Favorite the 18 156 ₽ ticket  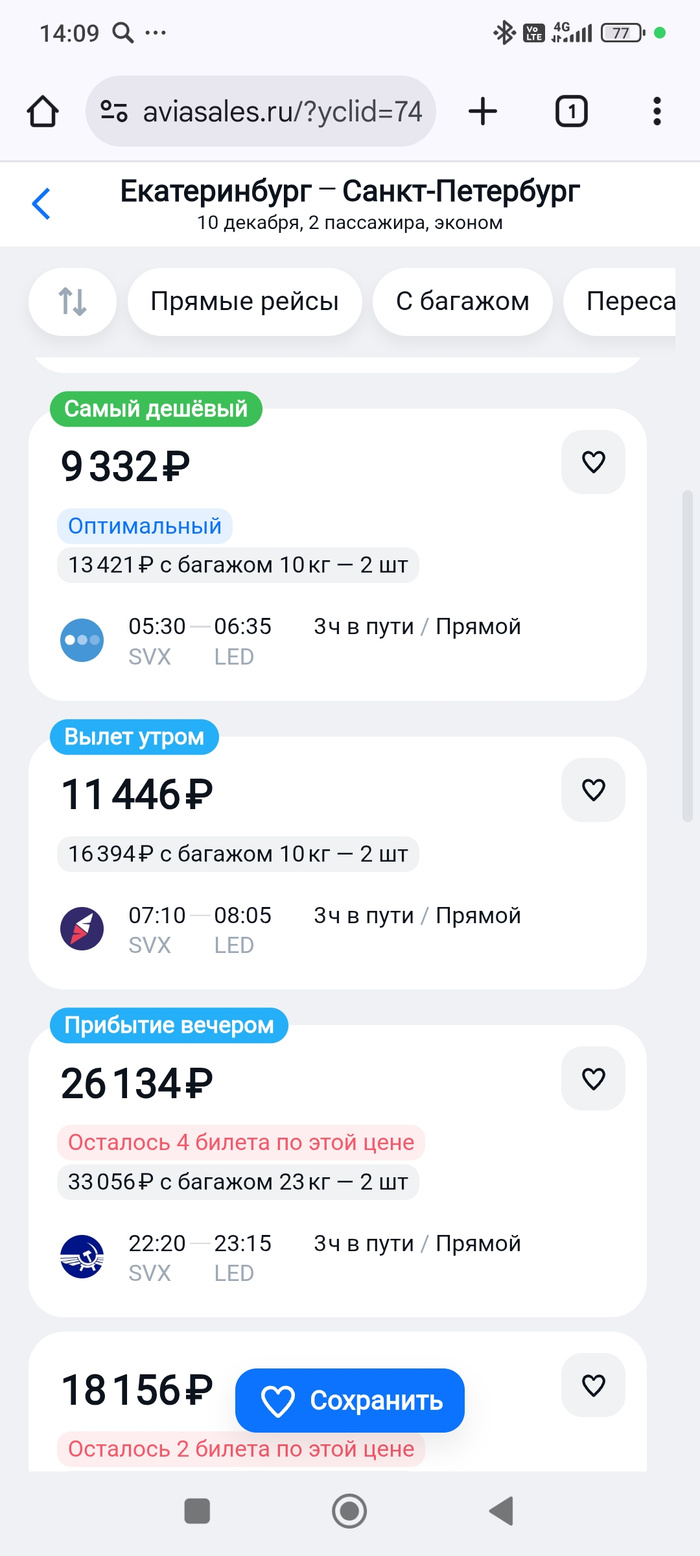tap(593, 1385)
